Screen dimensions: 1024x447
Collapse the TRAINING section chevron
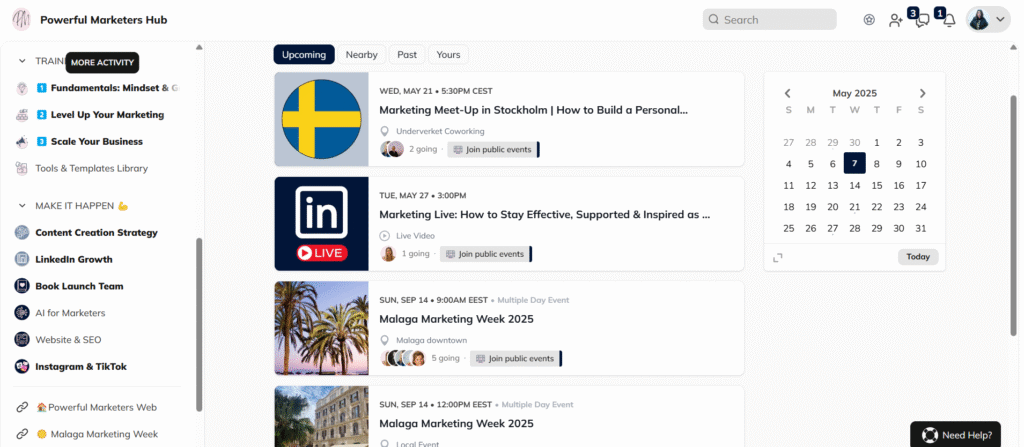[x=22, y=61]
